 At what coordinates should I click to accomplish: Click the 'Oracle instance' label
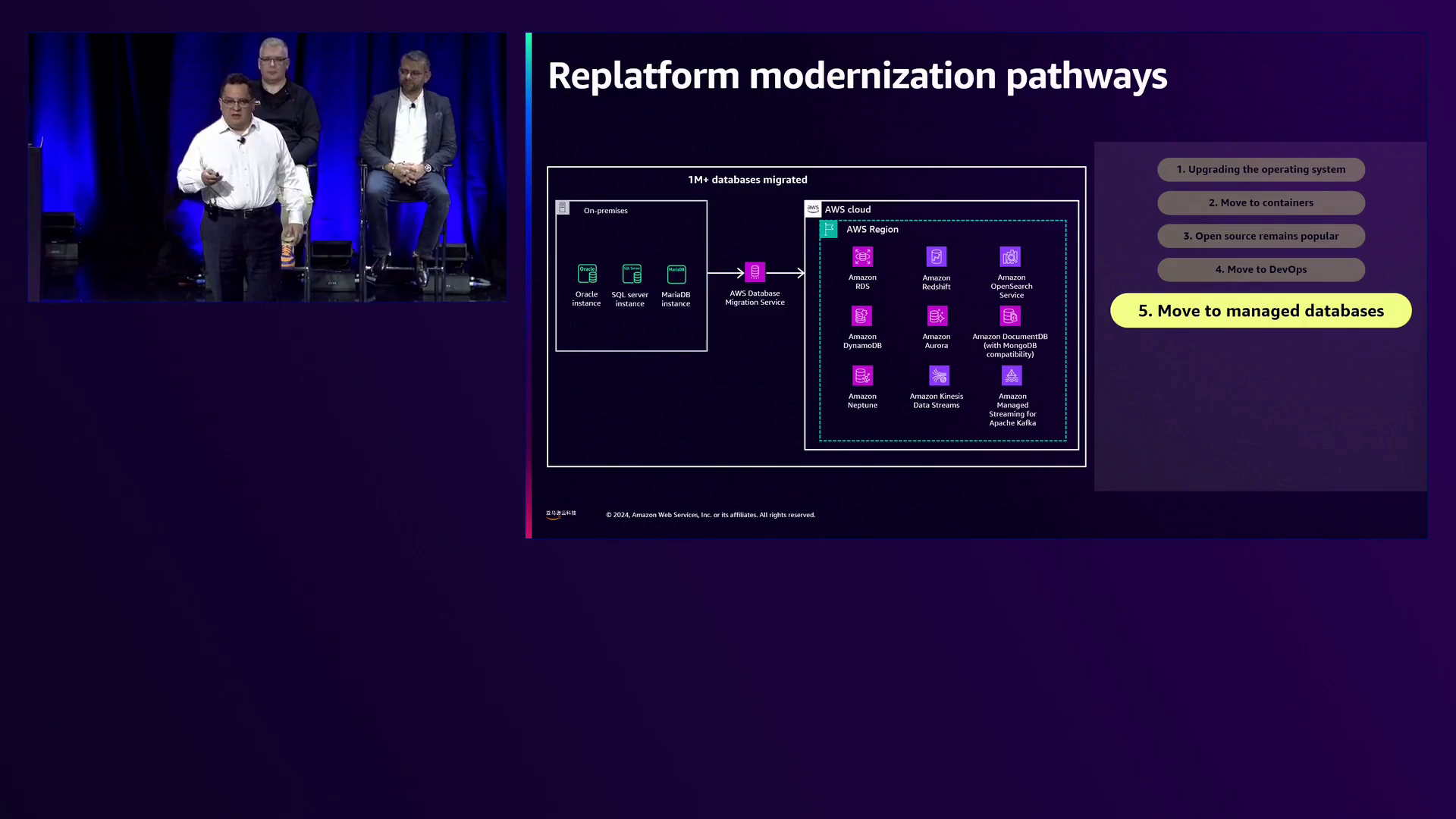click(586, 299)
